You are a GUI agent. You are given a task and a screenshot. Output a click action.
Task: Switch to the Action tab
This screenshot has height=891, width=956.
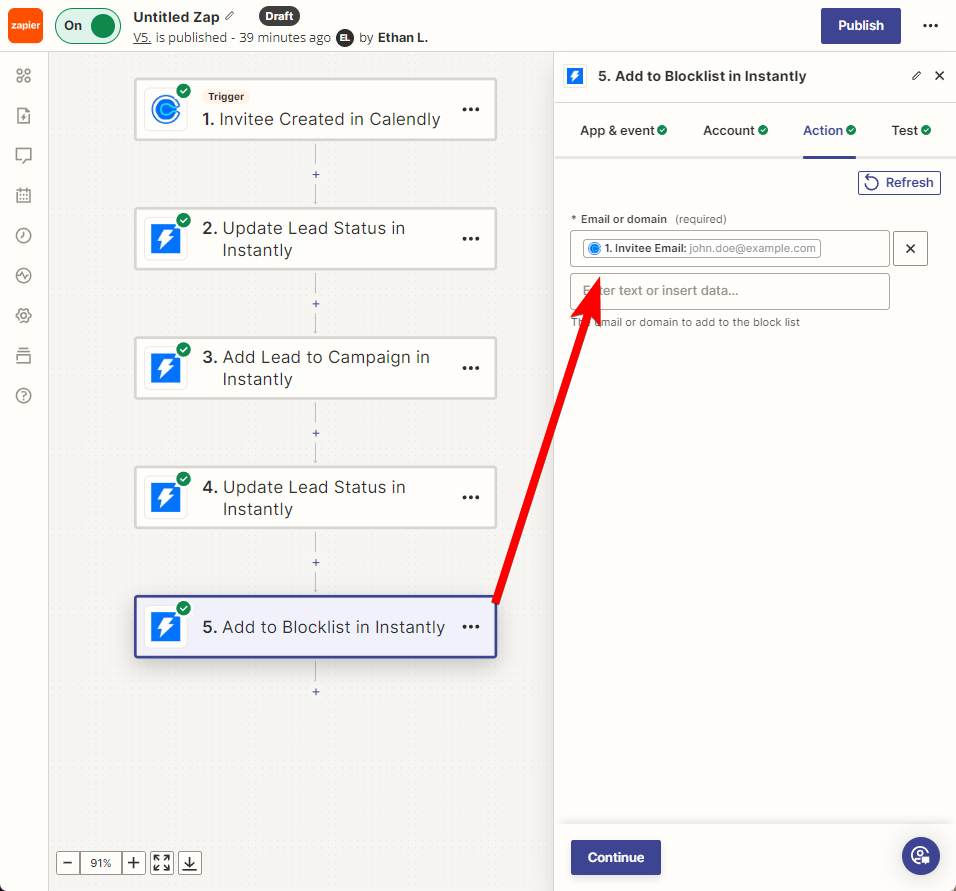[x=829, y=131]
